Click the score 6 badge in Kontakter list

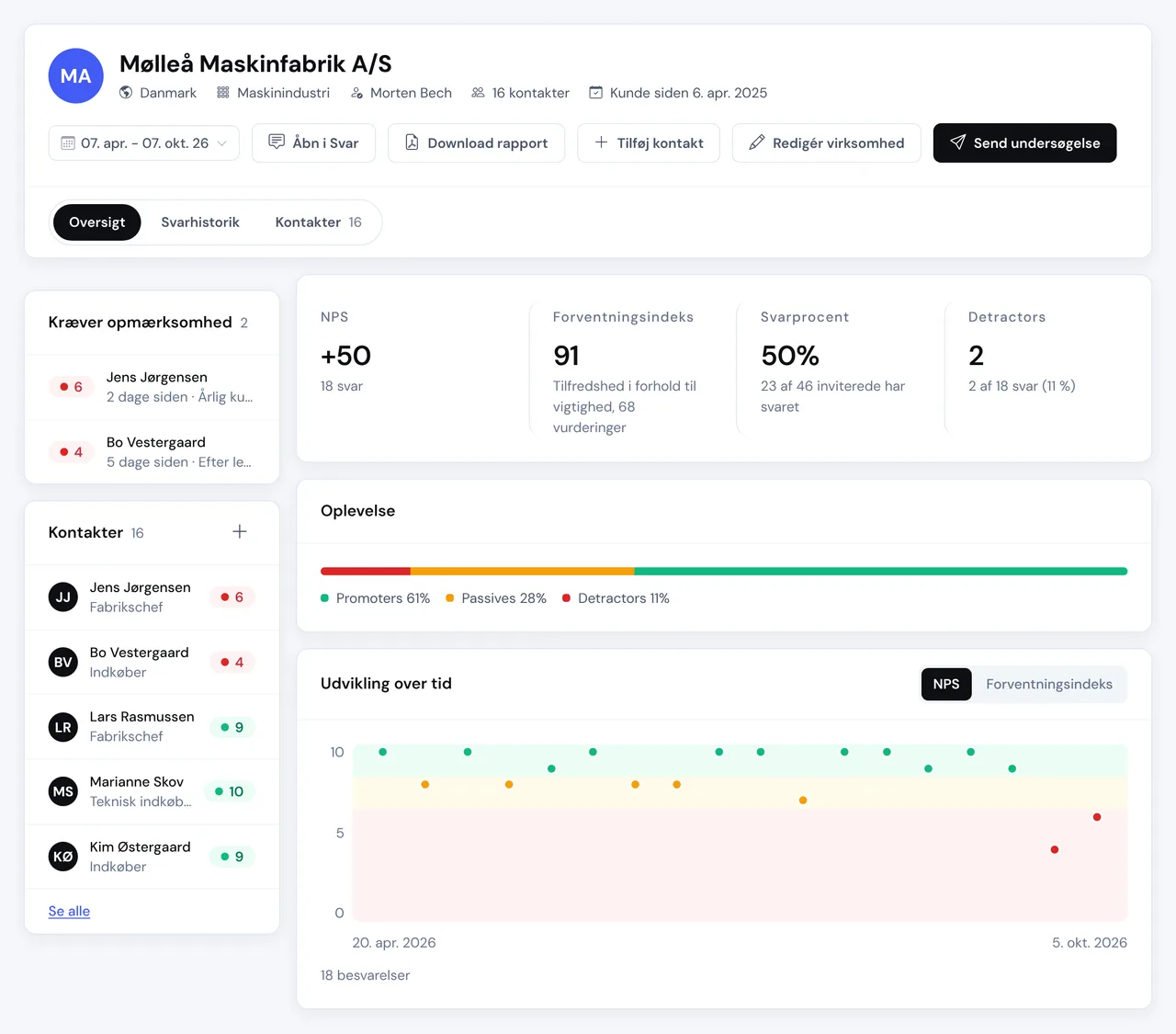(232, 597)
